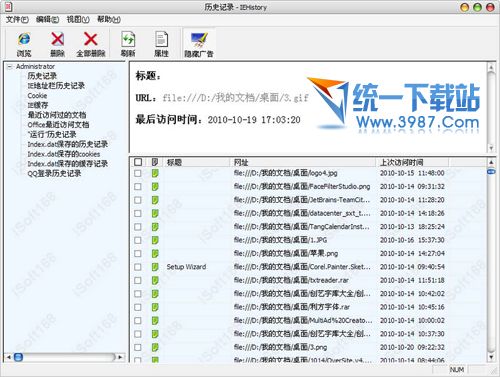The width and height of the screenshot is (500, 377).
Task: Click the history list vertical scrollbar thumb
Action: coord(491,172)
